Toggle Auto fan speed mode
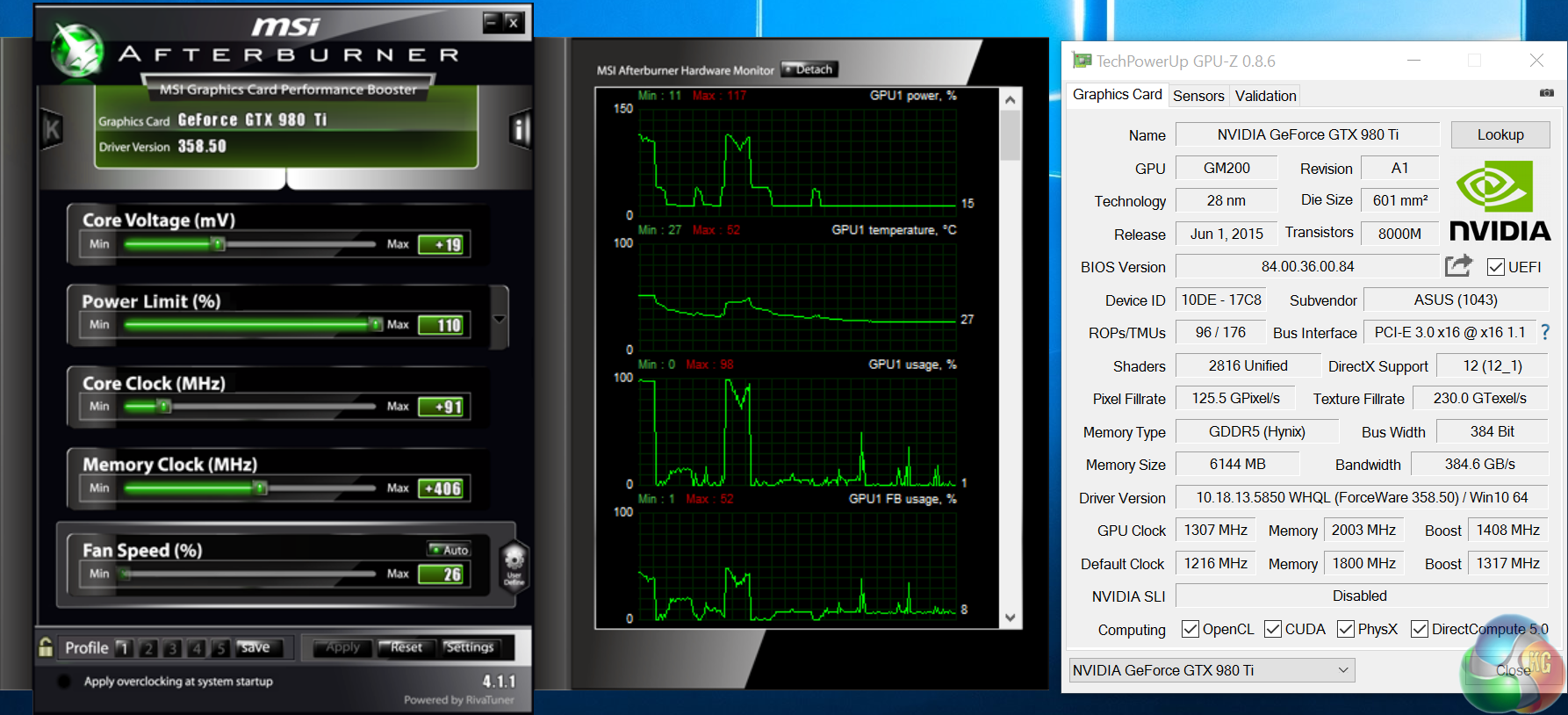1568x715 pixels. pyautogui.click(x=450, y=550)
